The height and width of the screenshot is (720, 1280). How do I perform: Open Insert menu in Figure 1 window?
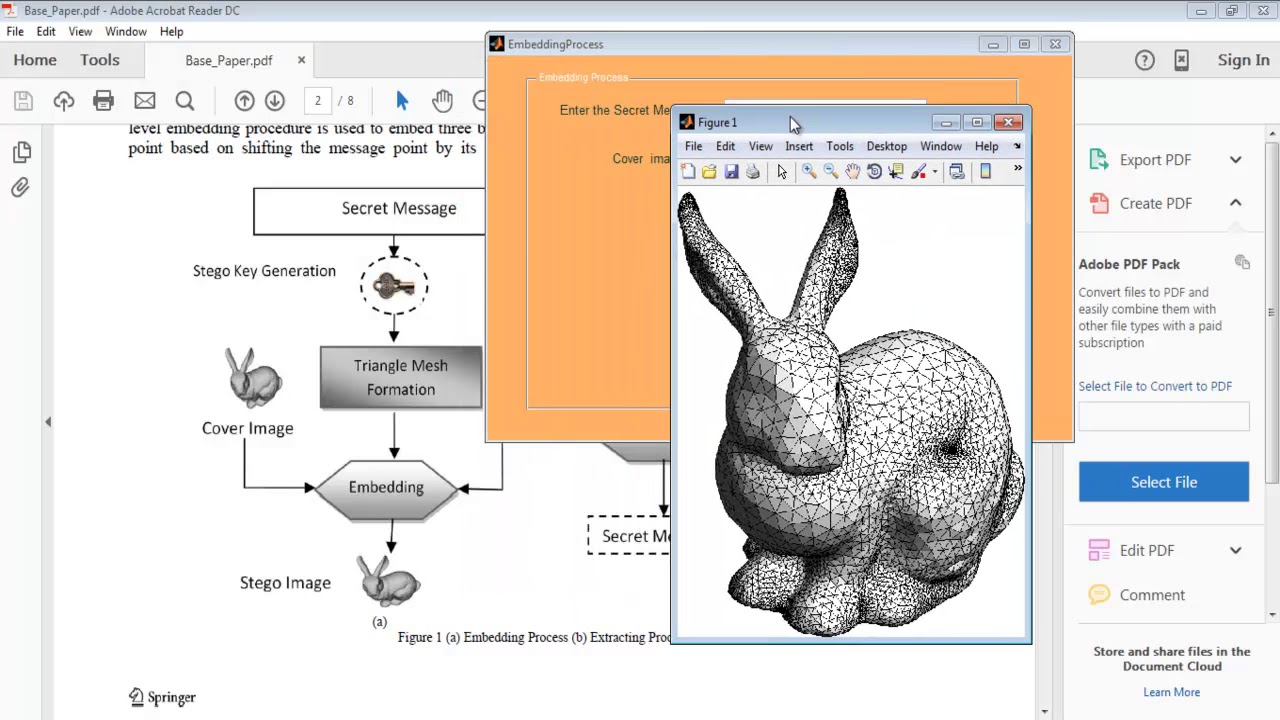pos(799,146)
